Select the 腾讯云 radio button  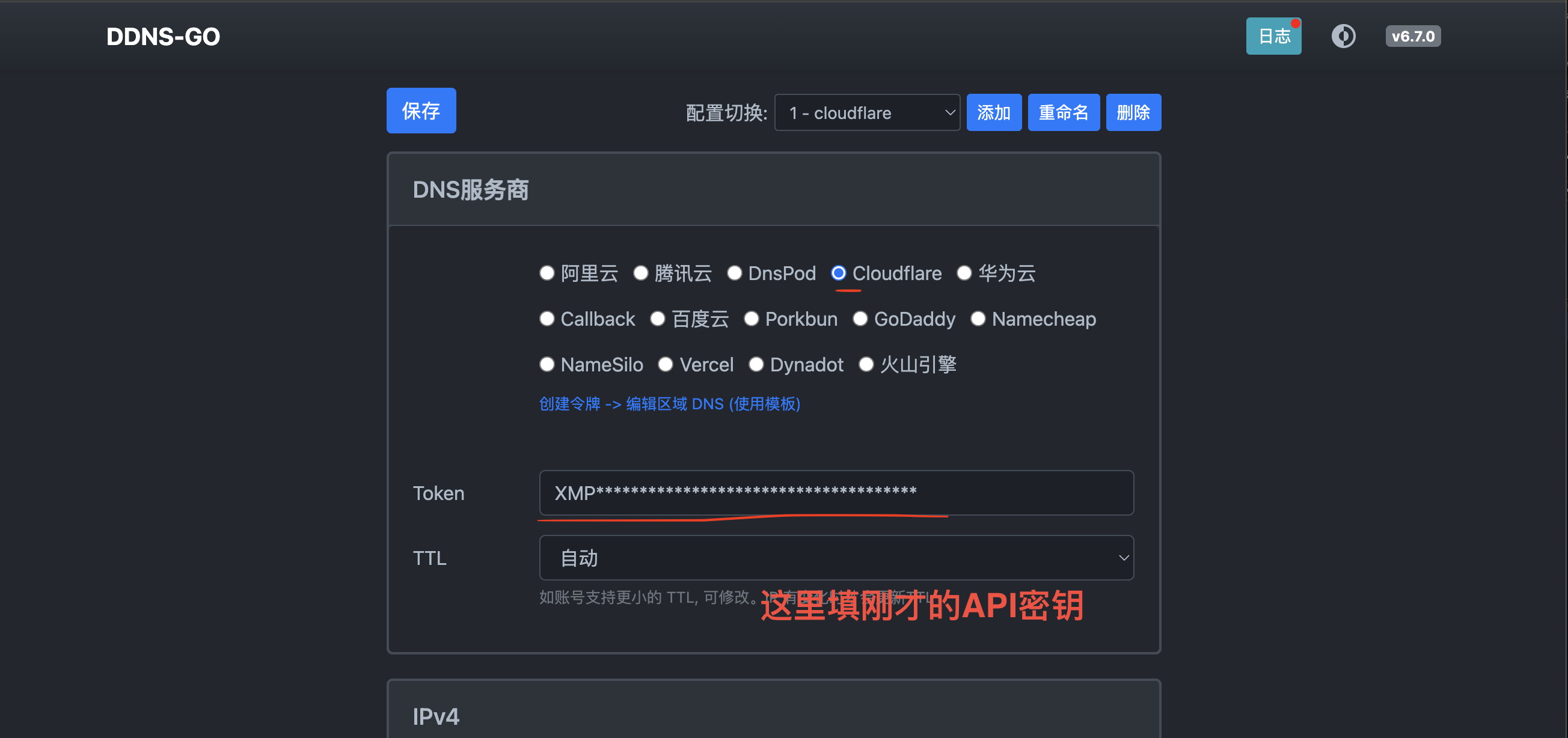pos(640,273)
